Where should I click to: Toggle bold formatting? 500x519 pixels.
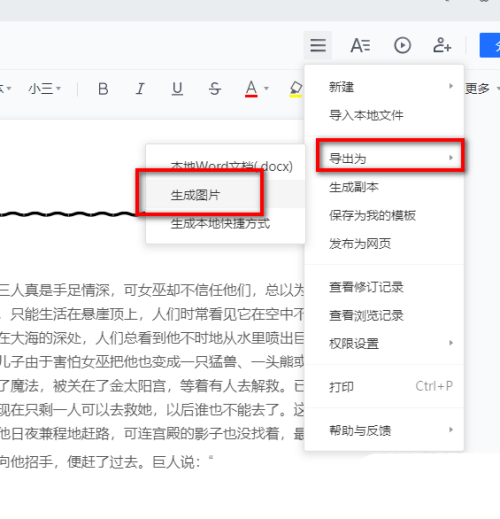pyautogui.click(x=103, y=89)
